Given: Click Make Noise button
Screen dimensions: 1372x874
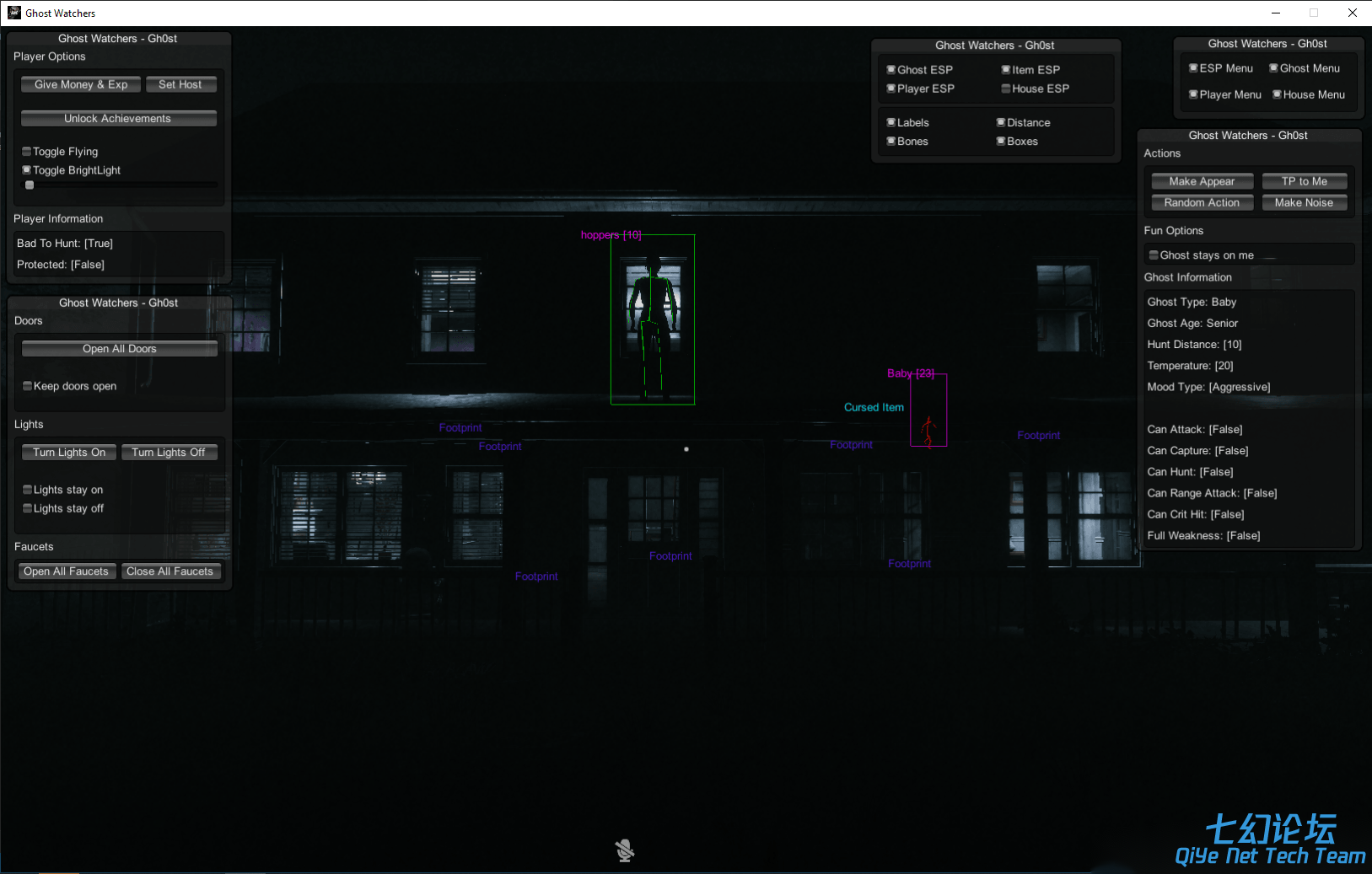Looking at the screenshot, I should tap(1305, 202).
